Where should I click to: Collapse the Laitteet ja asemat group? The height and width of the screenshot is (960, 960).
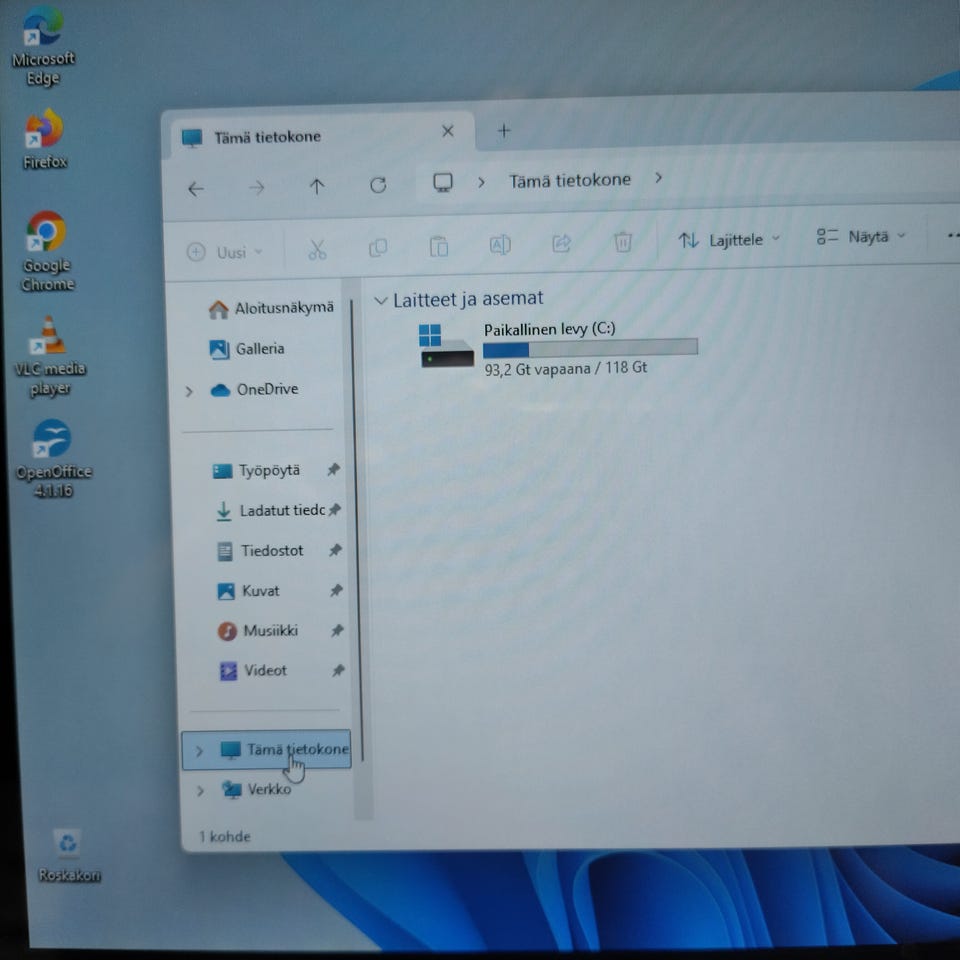click(380, 301)
